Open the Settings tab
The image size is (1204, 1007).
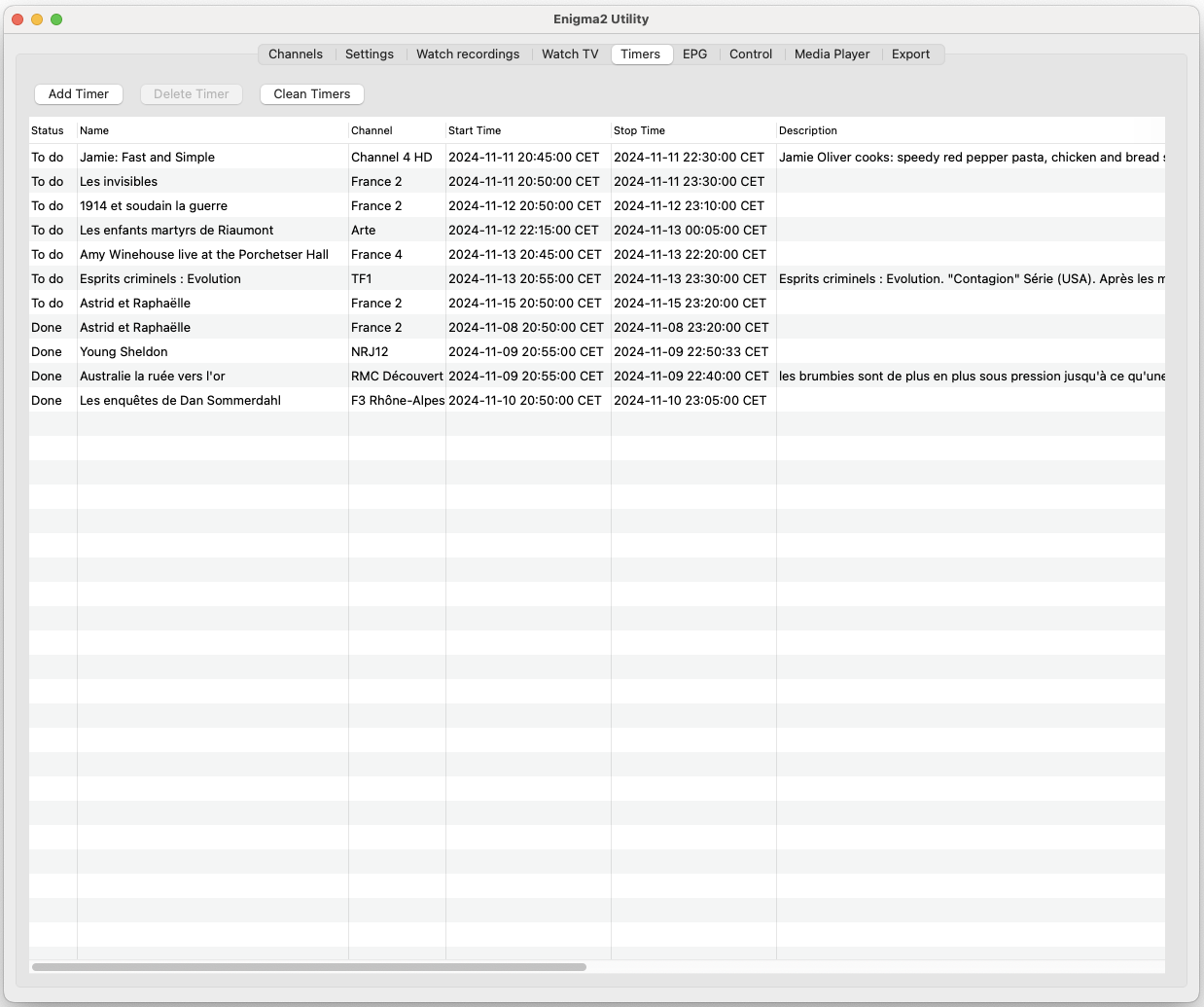pos(370,54)
